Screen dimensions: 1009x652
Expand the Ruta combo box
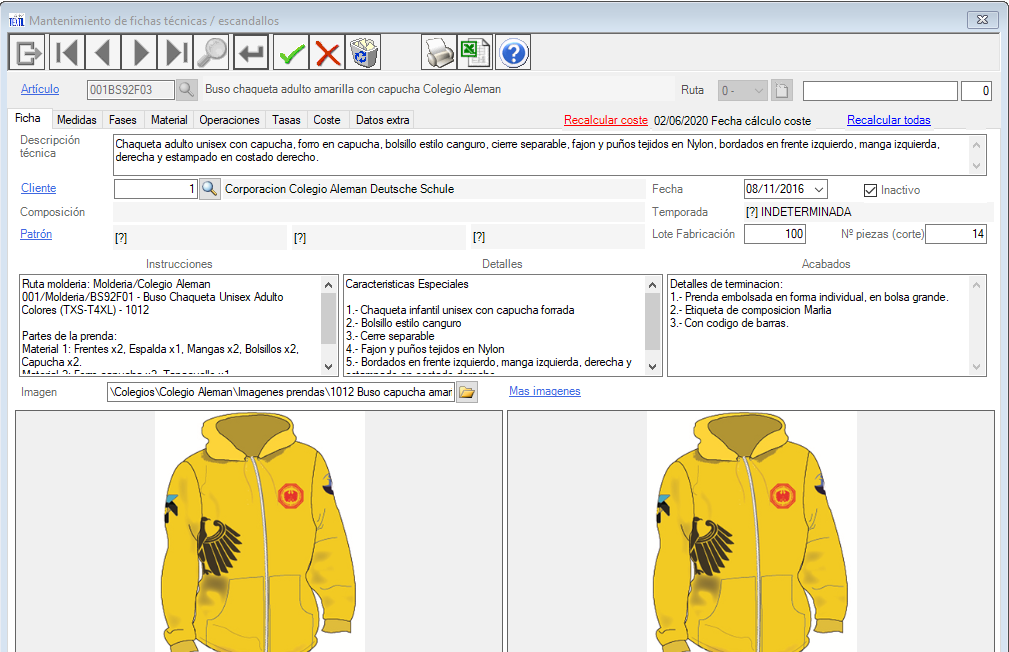point(758,91)
